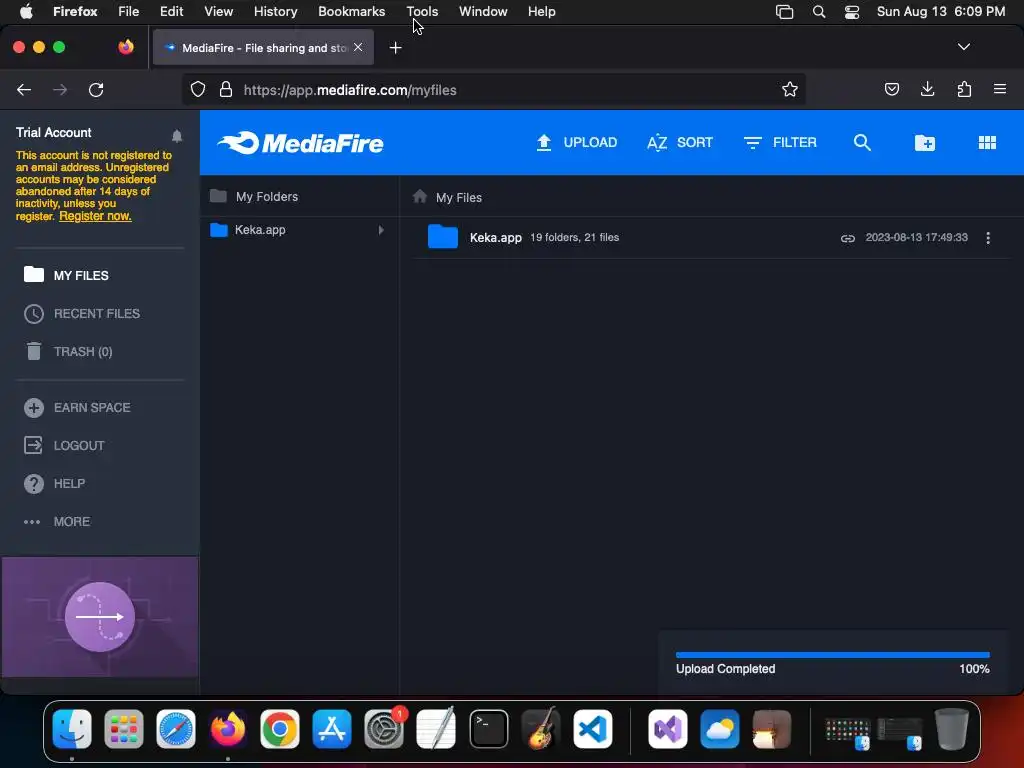Viewport: 1024px width, 768px height.
Task: Click My Files breadcrumb text
Action: tap(458, 197)
